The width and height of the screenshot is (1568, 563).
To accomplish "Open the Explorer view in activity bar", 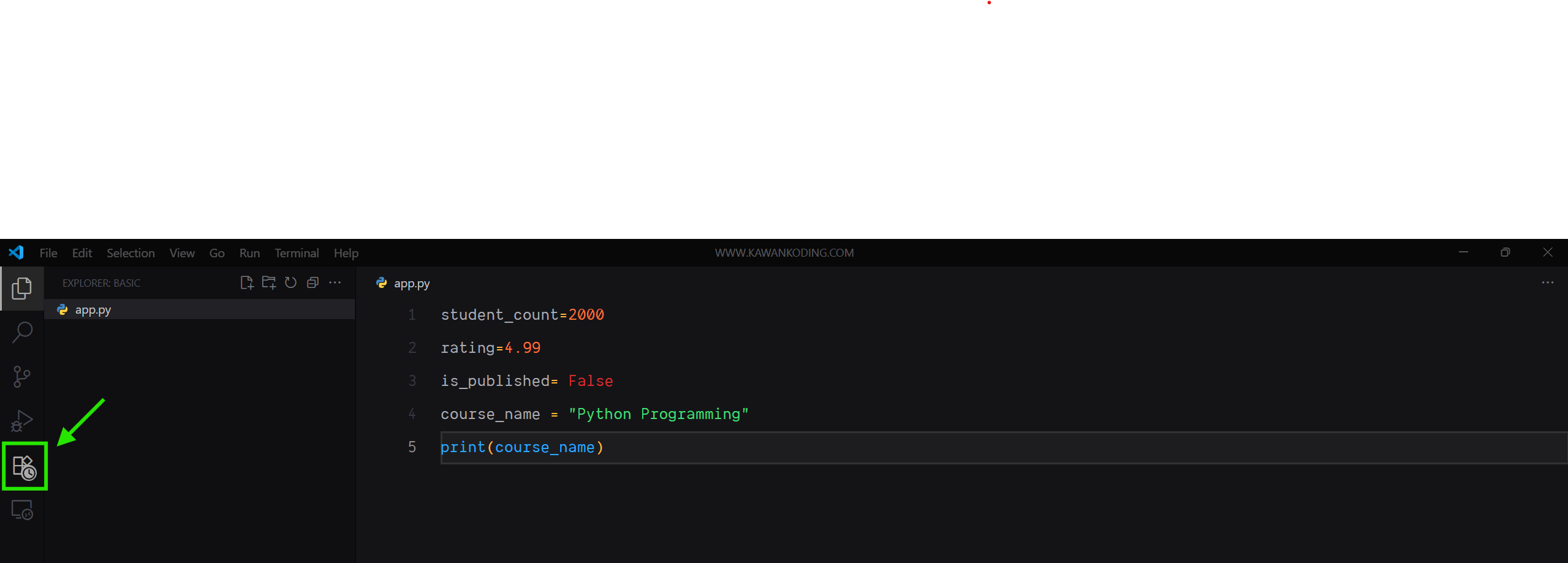I will (x=22, y=288).
